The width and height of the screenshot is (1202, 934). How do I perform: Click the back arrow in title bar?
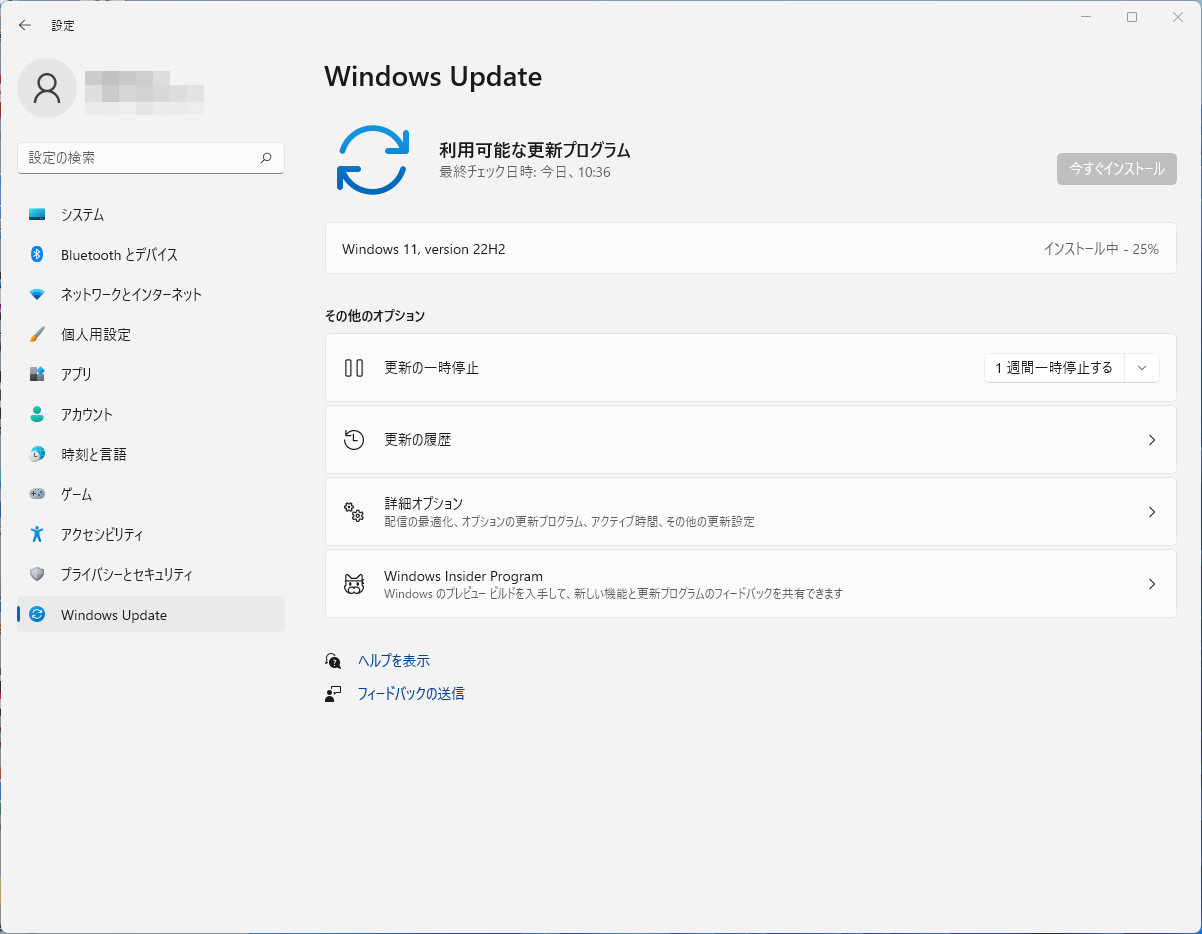click(25, 25)
